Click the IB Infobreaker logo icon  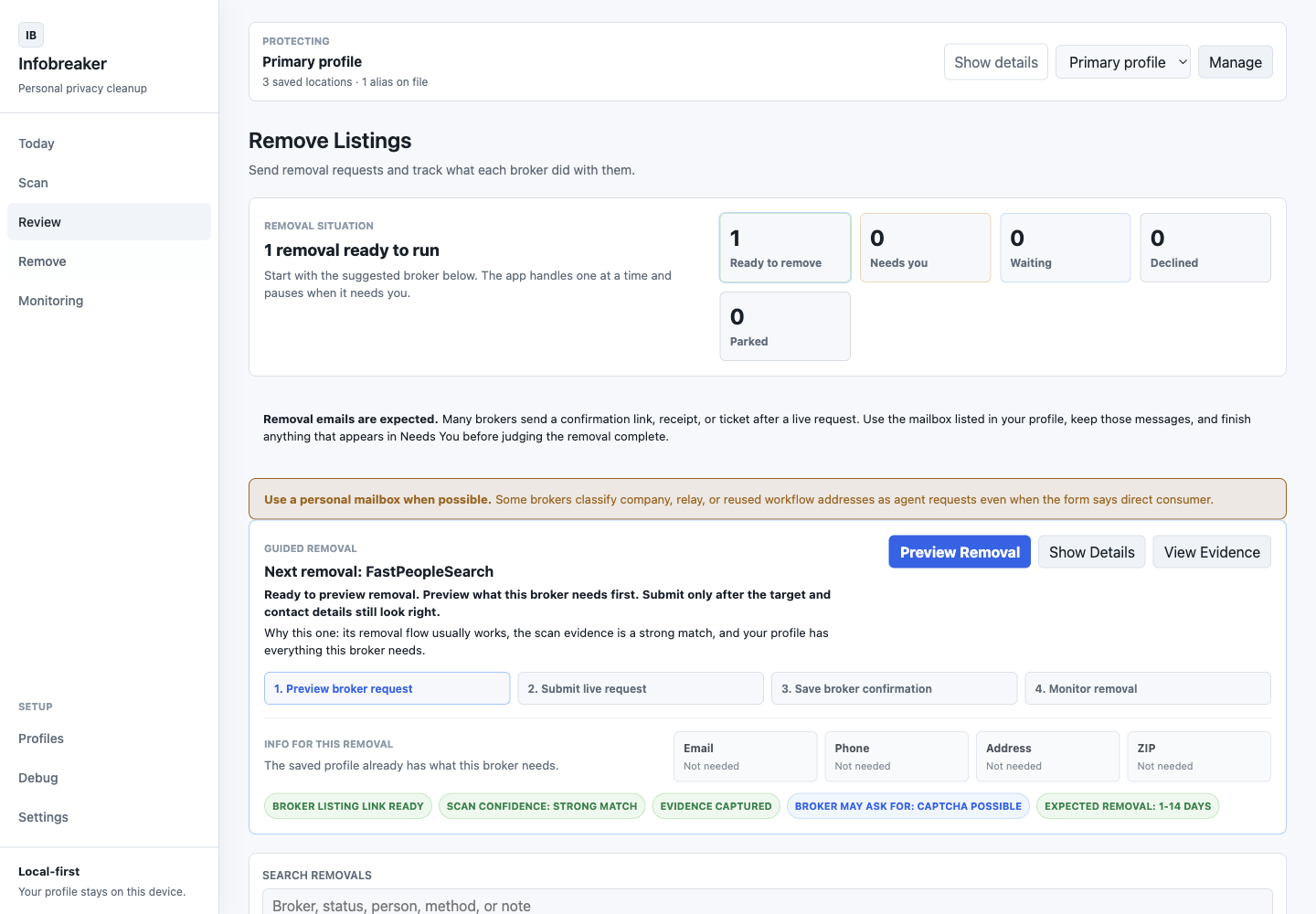pos(31,35)
